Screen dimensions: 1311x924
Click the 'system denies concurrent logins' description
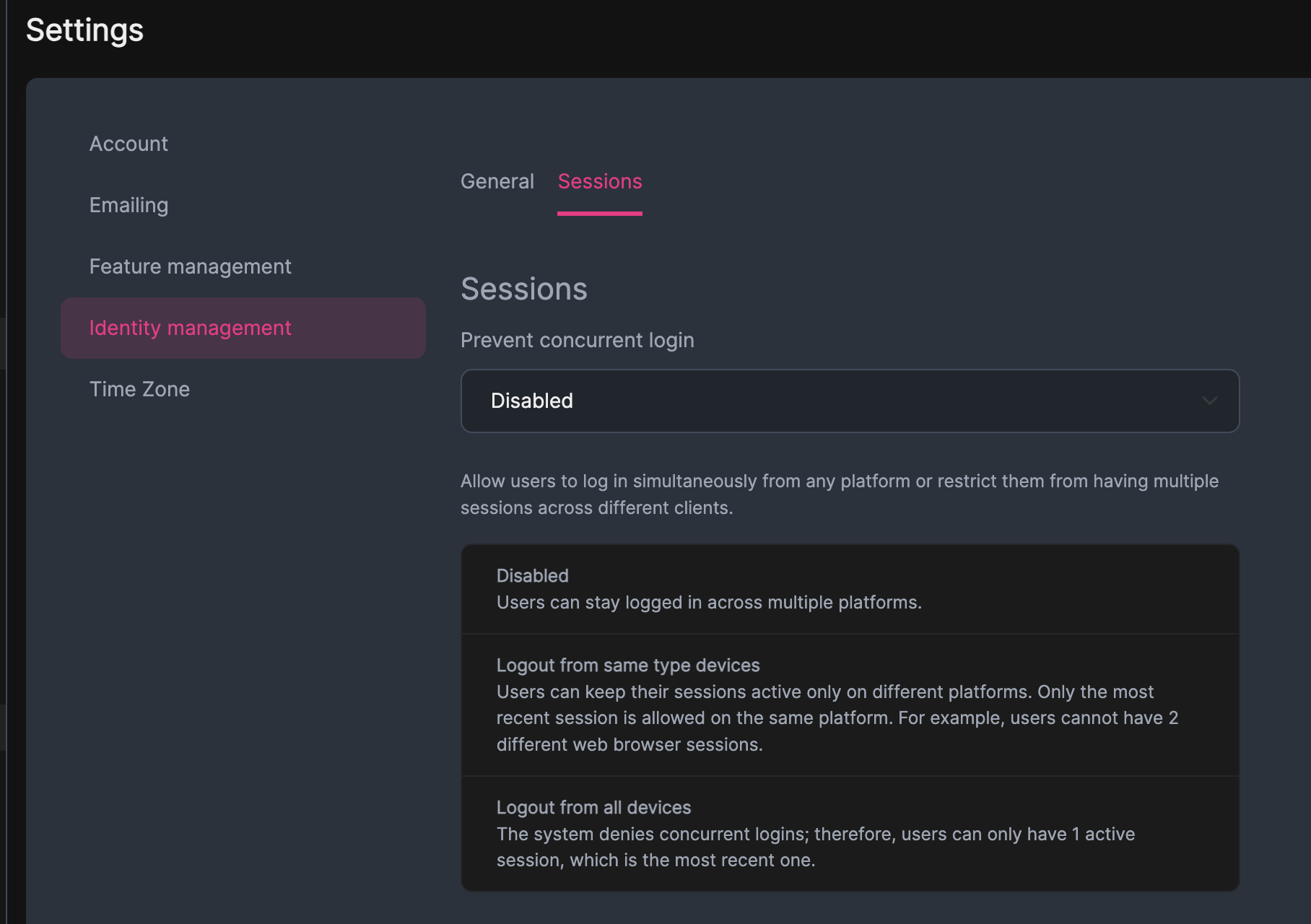coord(815,847)
